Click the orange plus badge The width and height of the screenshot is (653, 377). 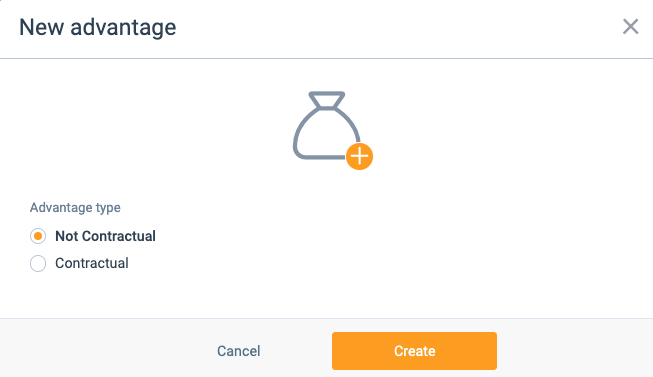point(359,157)
